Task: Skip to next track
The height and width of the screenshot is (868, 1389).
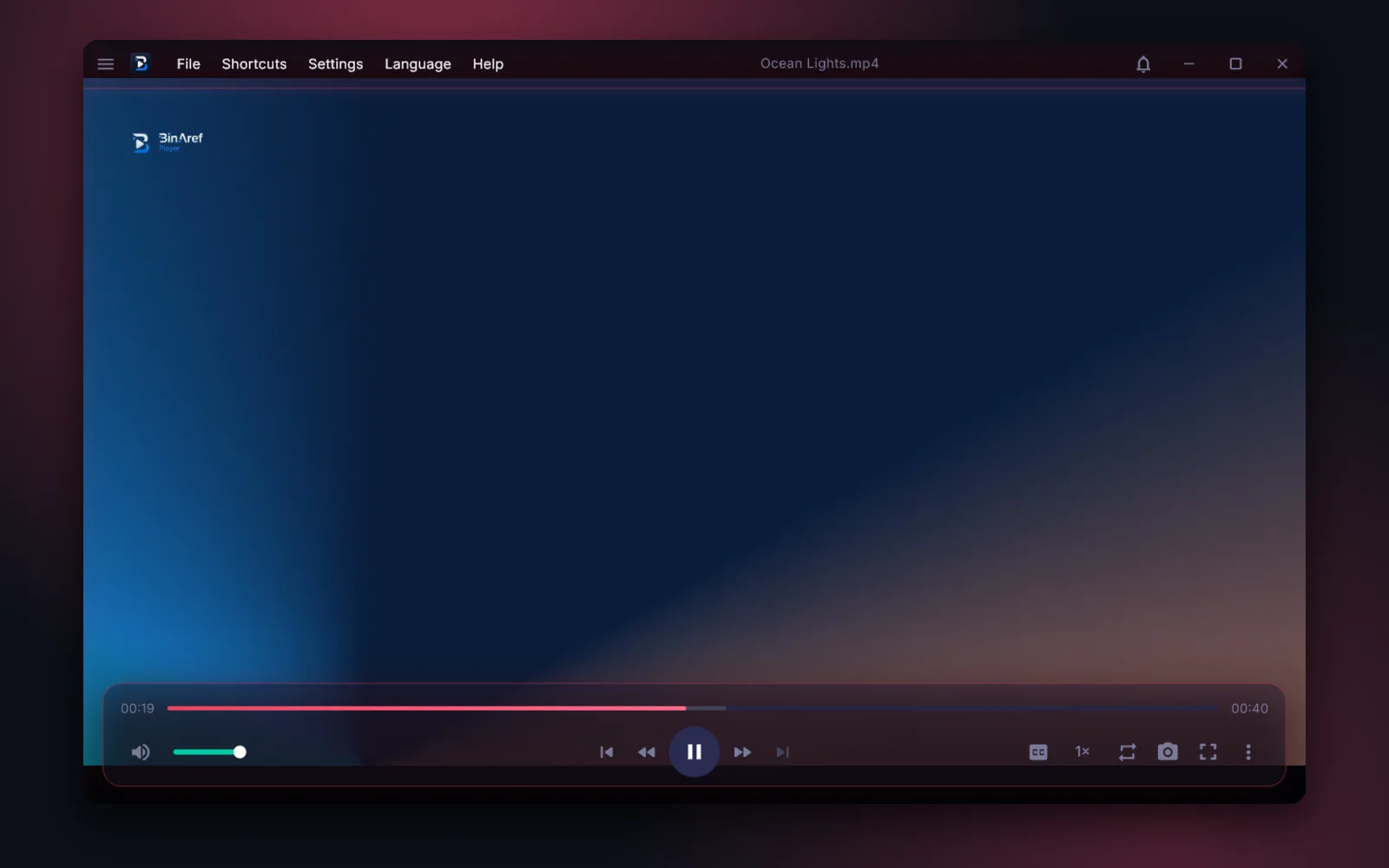Action: (x=783, y=753)
